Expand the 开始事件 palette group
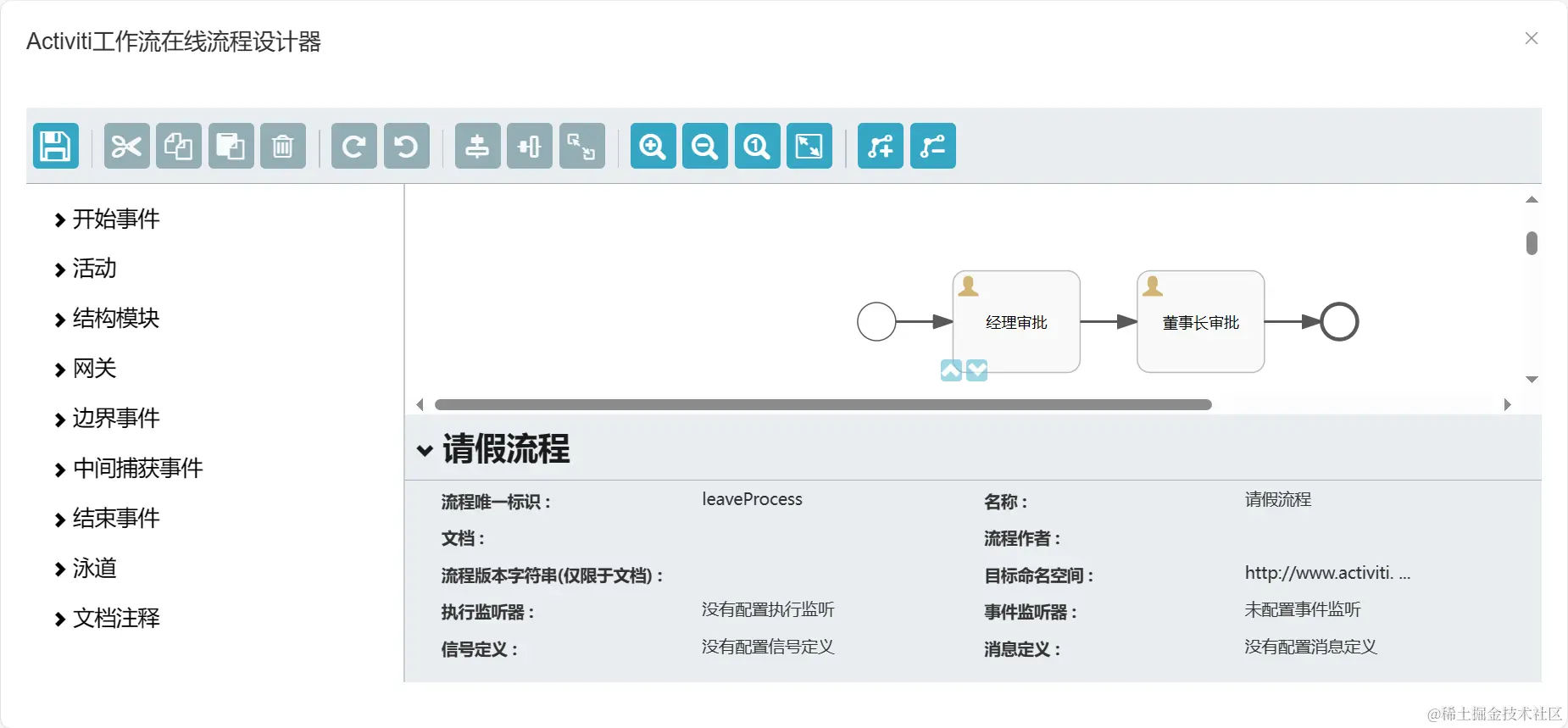Viewport: 1568px width, 728px height. tap(107, 220)
